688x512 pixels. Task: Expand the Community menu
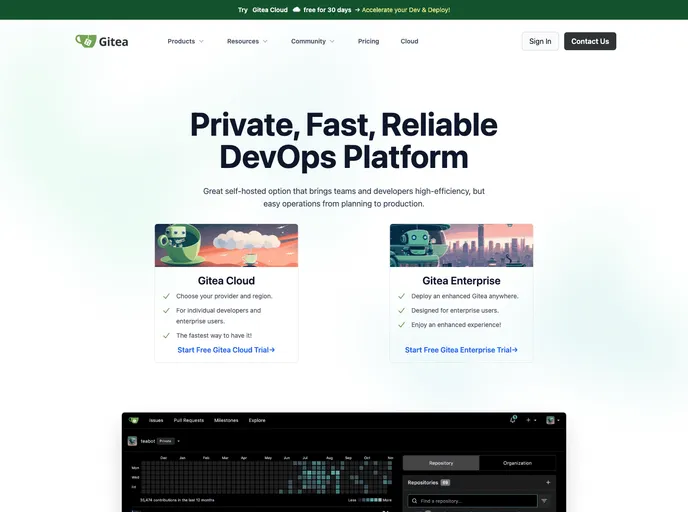coord(312,41)
